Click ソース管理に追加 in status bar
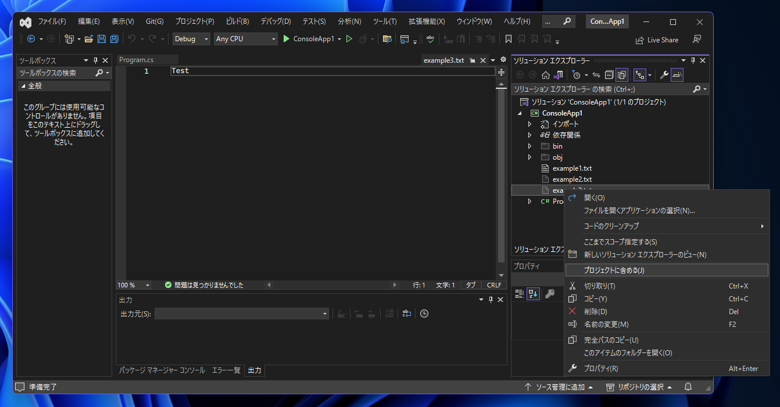Viewport: 780px width, 407px height. (559, 387)
